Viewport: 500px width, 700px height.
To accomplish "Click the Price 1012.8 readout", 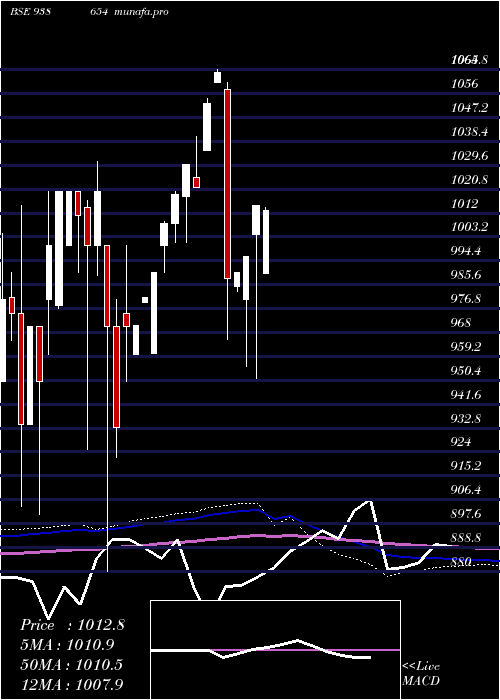I will point(72,625).
